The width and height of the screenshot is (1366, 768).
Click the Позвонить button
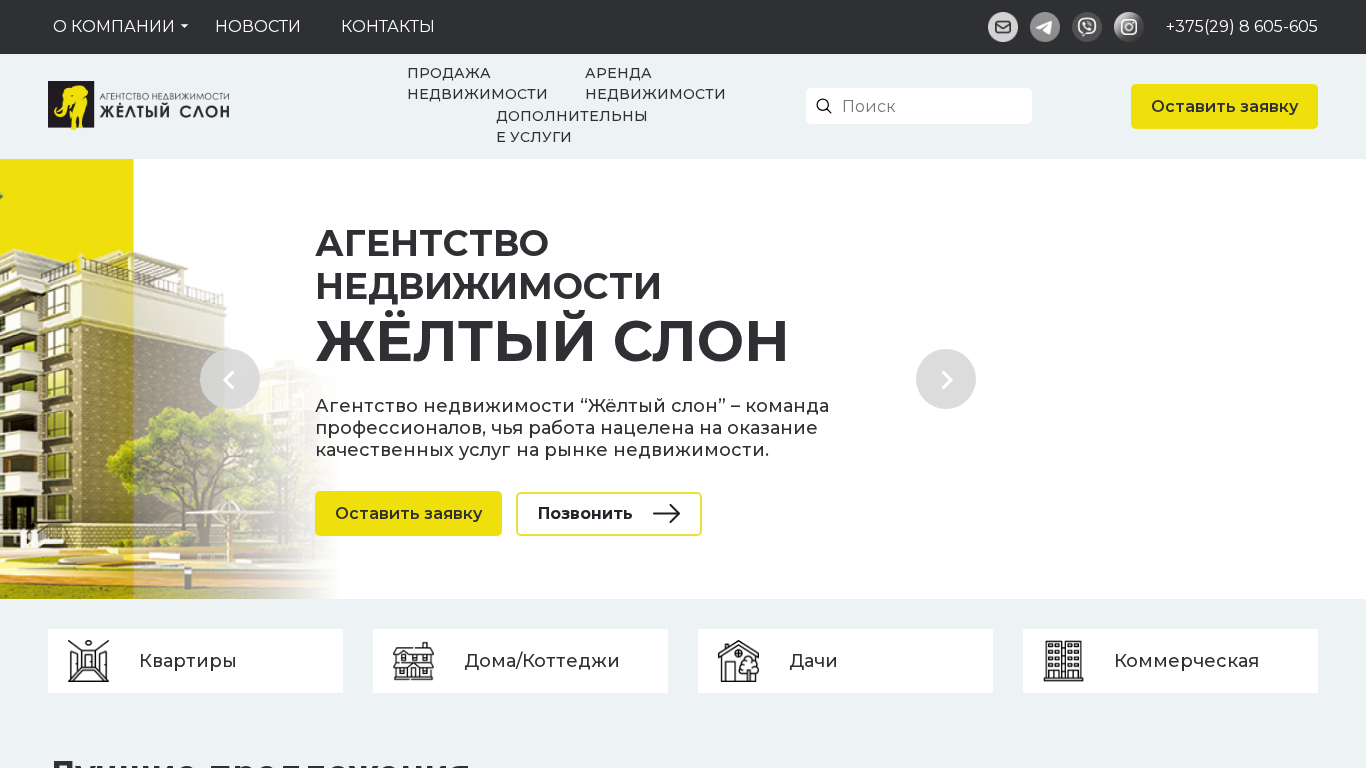coord(609,514)
